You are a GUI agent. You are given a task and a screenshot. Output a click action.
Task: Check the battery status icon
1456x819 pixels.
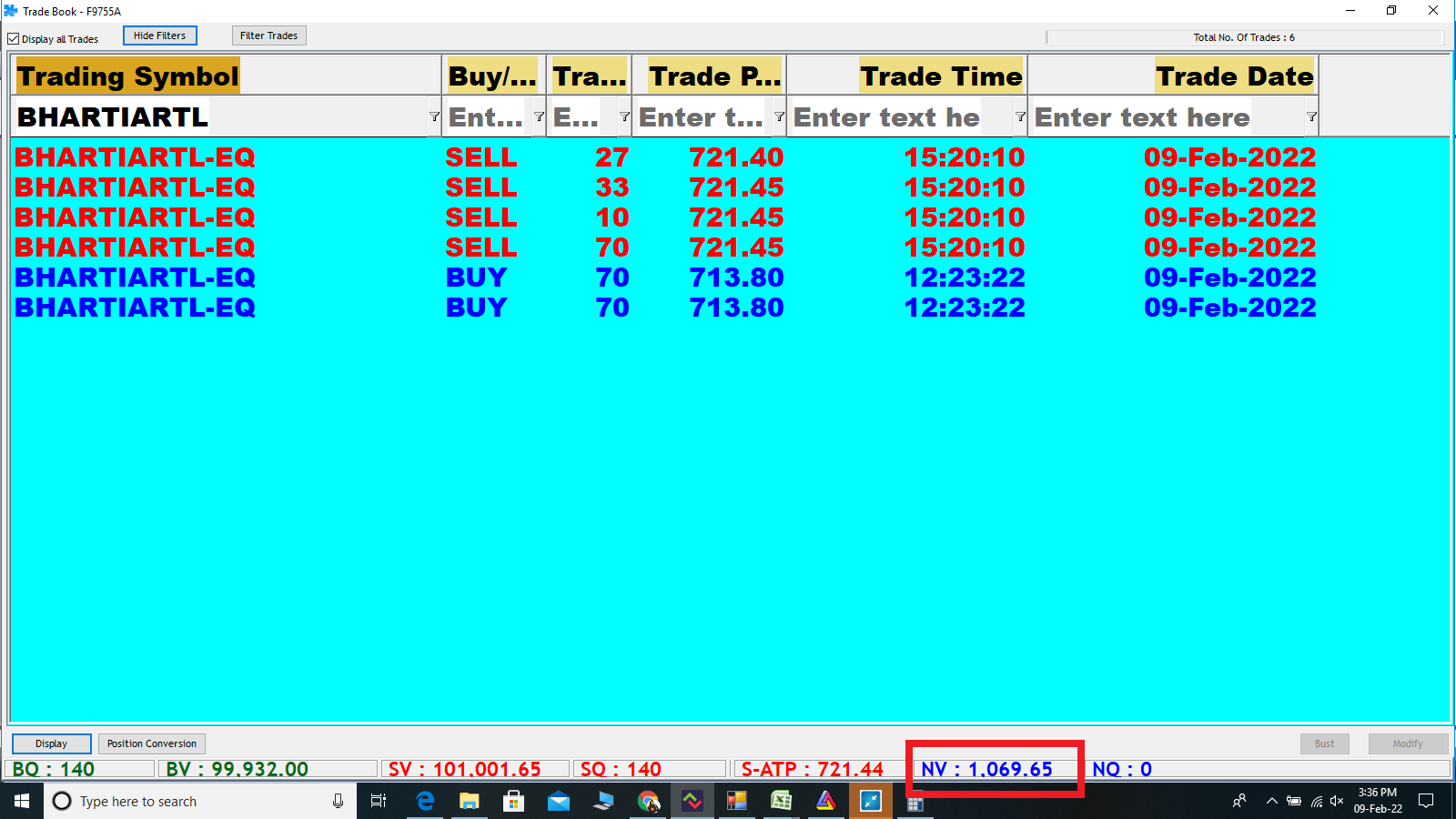pyautogui.click(x=1293, y=801)
